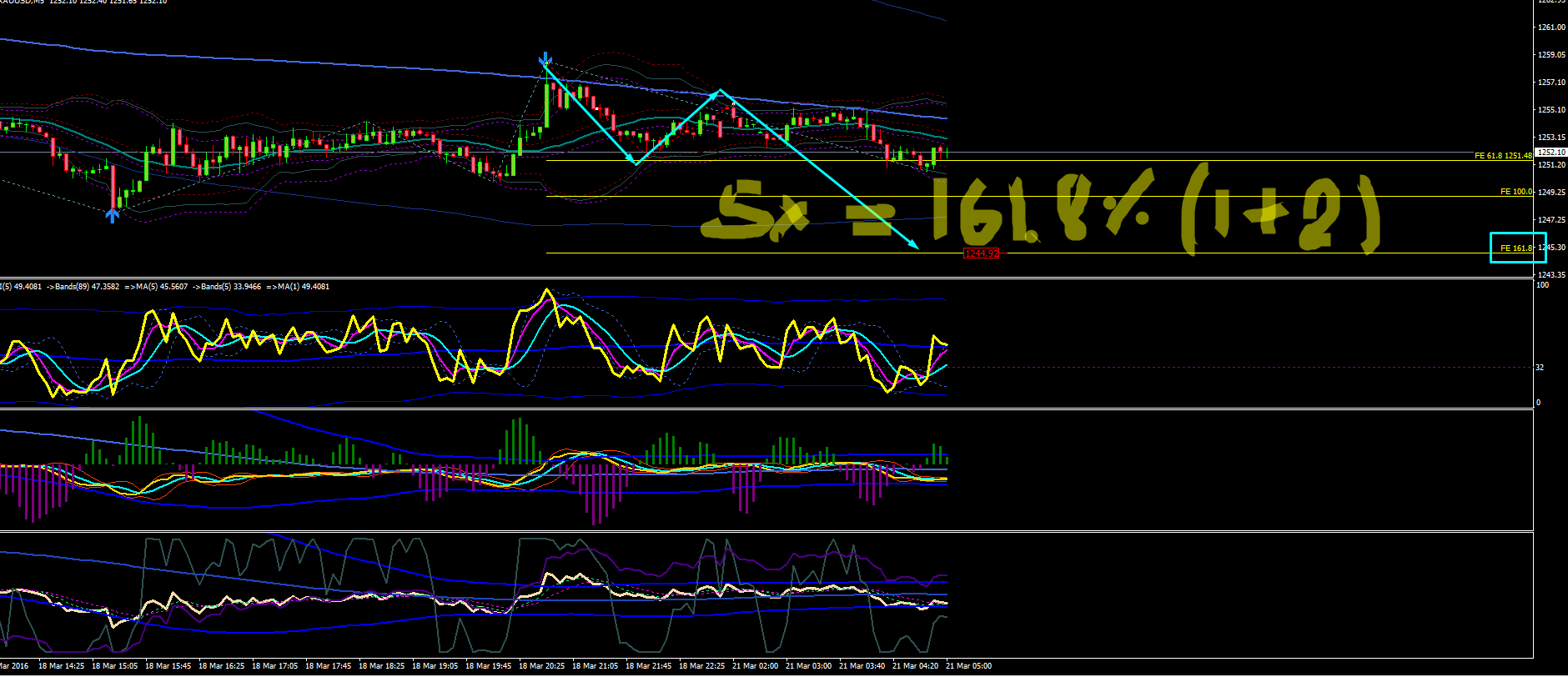Click the red 1244.92 price label
Screen dimensions: 1568x677
click(981, 253)
